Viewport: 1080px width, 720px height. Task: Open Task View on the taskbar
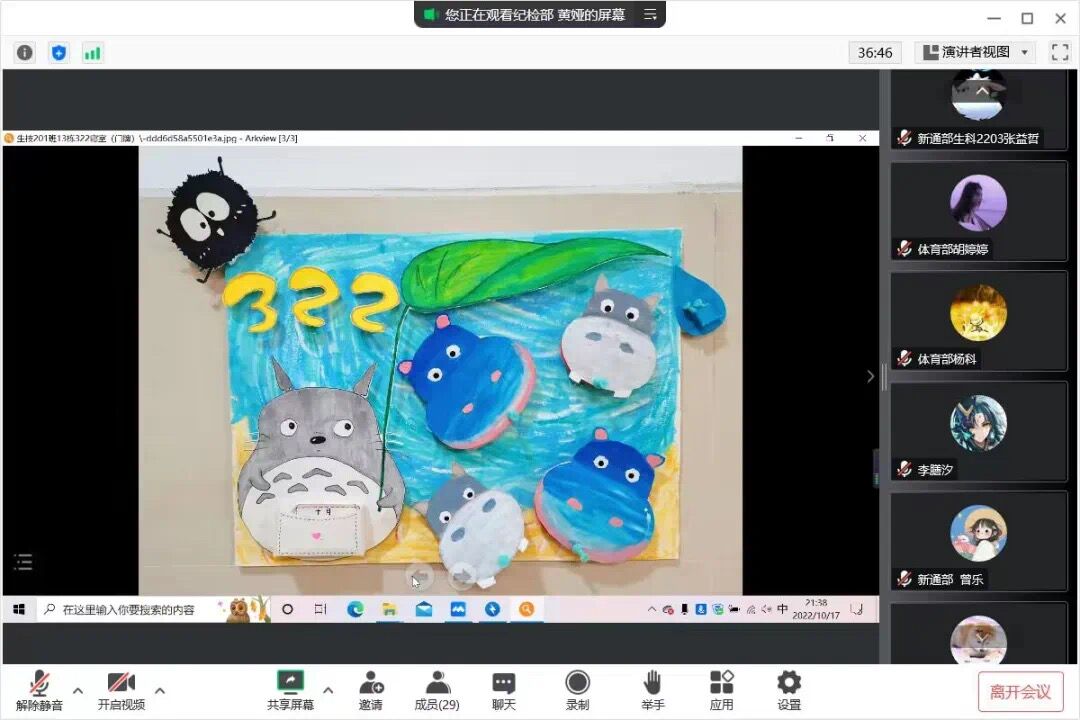[320, 610]
